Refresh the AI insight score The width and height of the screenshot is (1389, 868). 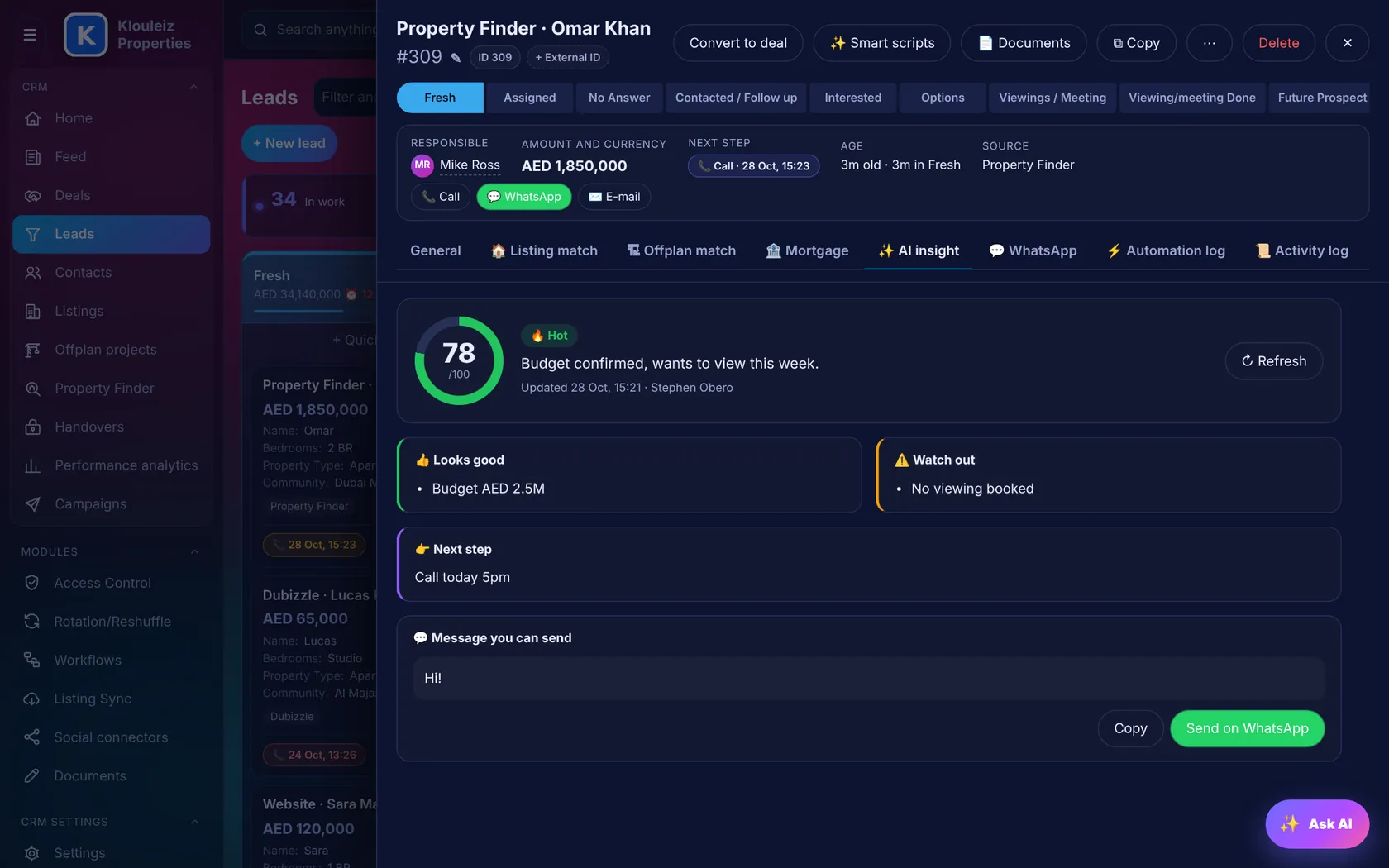coord(1273,361)
